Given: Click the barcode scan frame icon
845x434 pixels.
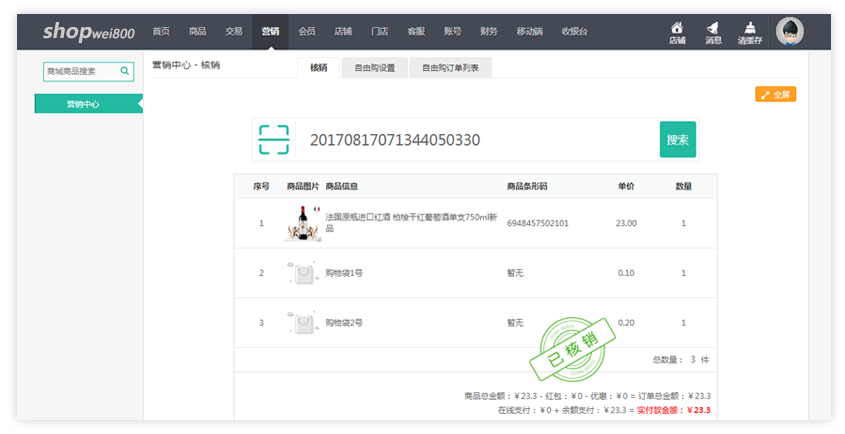Looking at the screenshot, I should pos(274,140).
